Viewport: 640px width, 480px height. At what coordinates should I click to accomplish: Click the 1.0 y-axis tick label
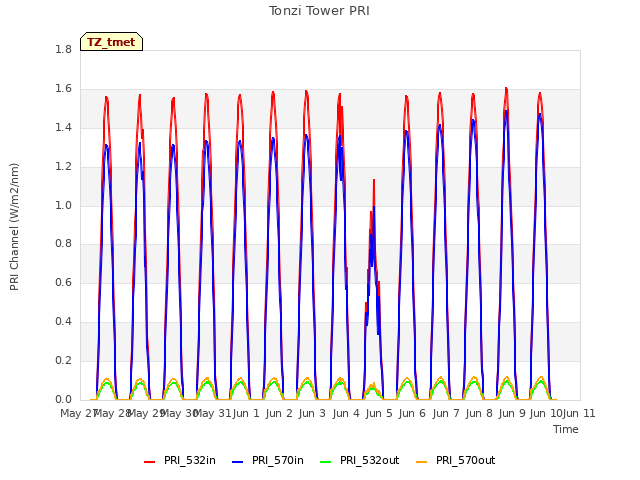tap(63, 205)
